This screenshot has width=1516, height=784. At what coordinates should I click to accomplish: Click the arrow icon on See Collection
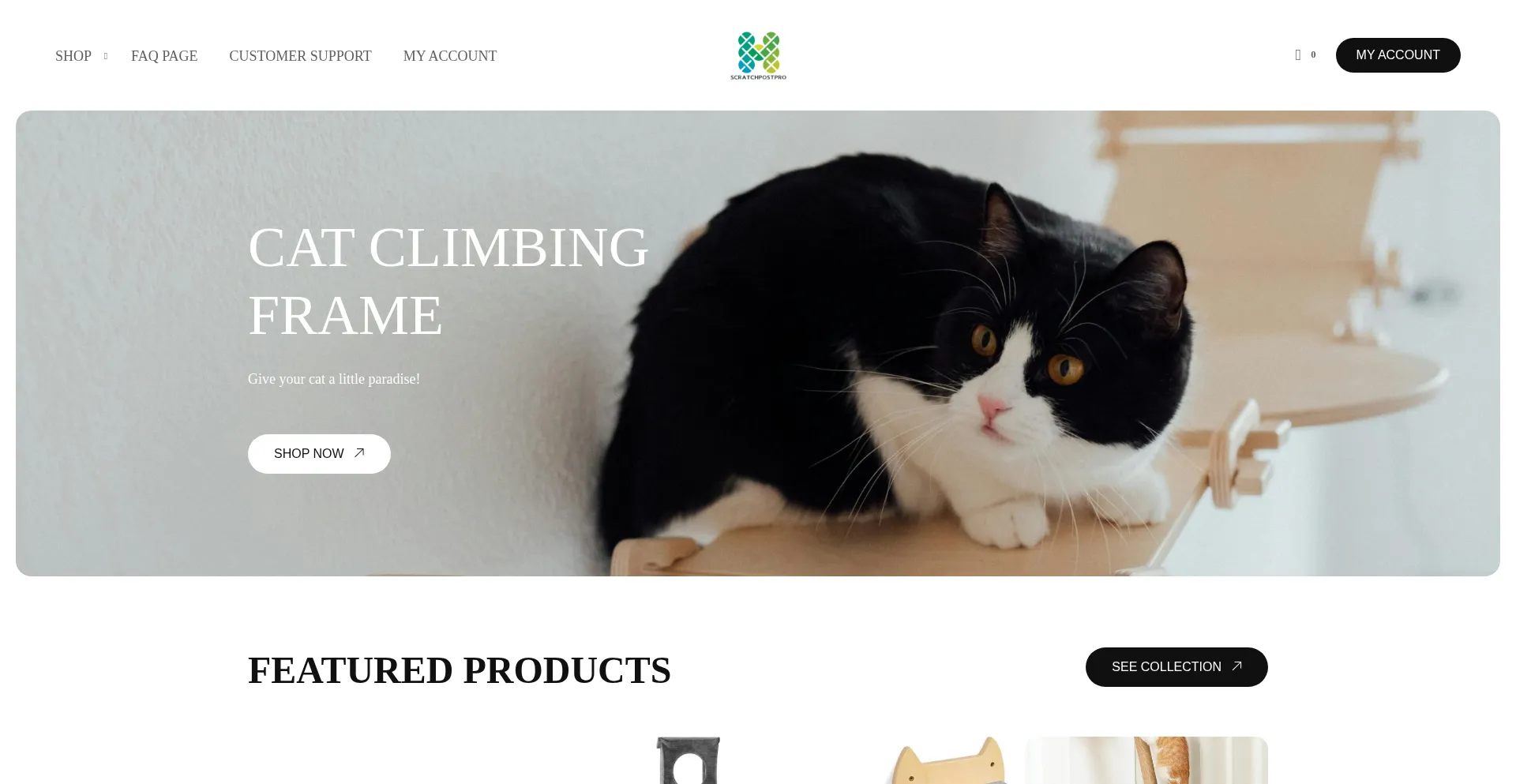pyautogui.click(x=1236, y=666)
